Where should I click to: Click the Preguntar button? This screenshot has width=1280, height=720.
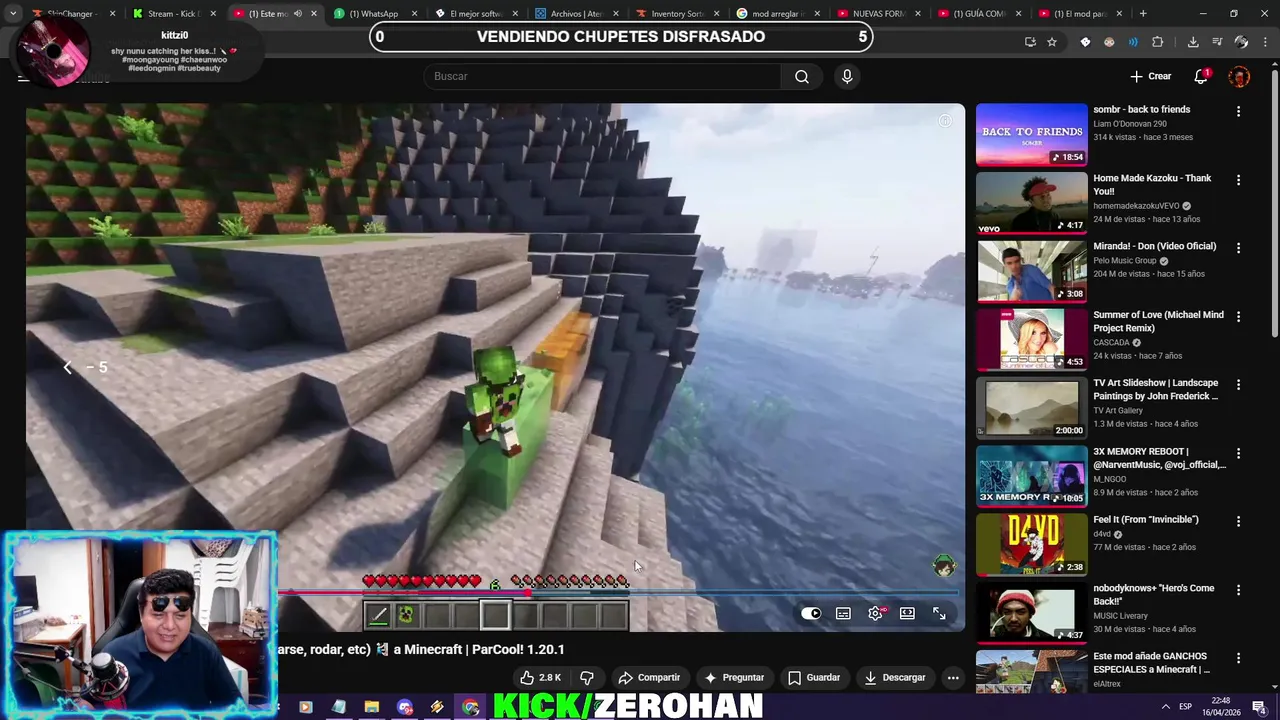[733, 678]
